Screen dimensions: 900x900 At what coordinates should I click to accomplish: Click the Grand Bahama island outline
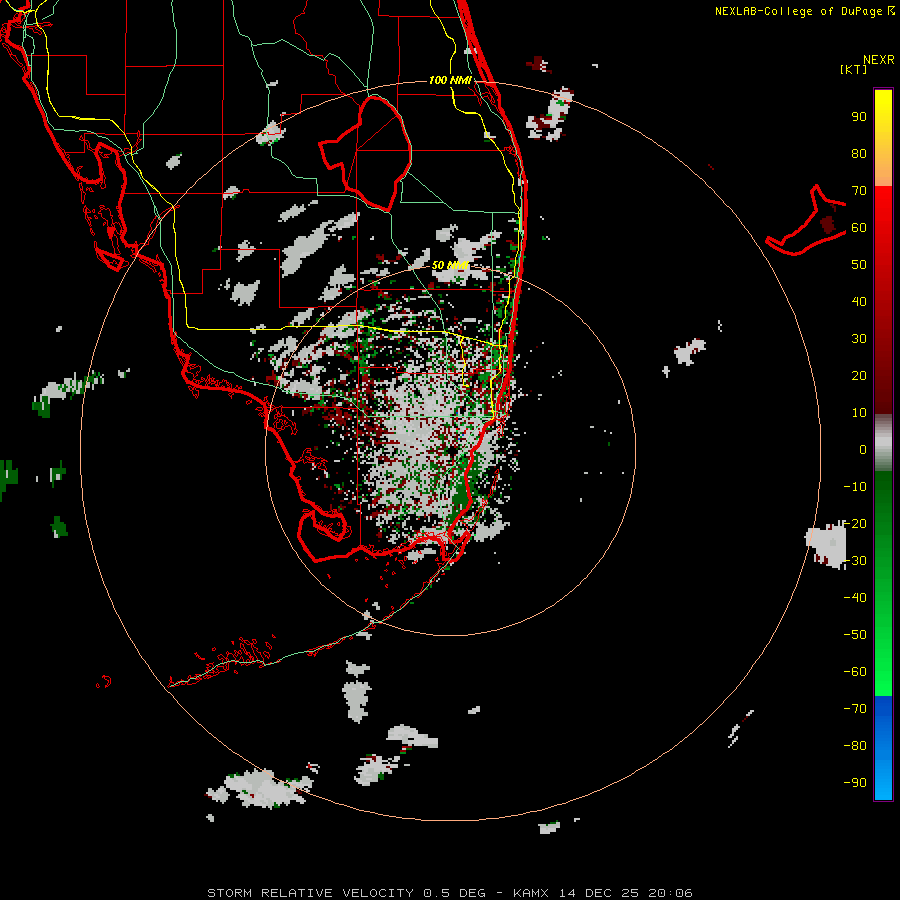pos(806,221)
